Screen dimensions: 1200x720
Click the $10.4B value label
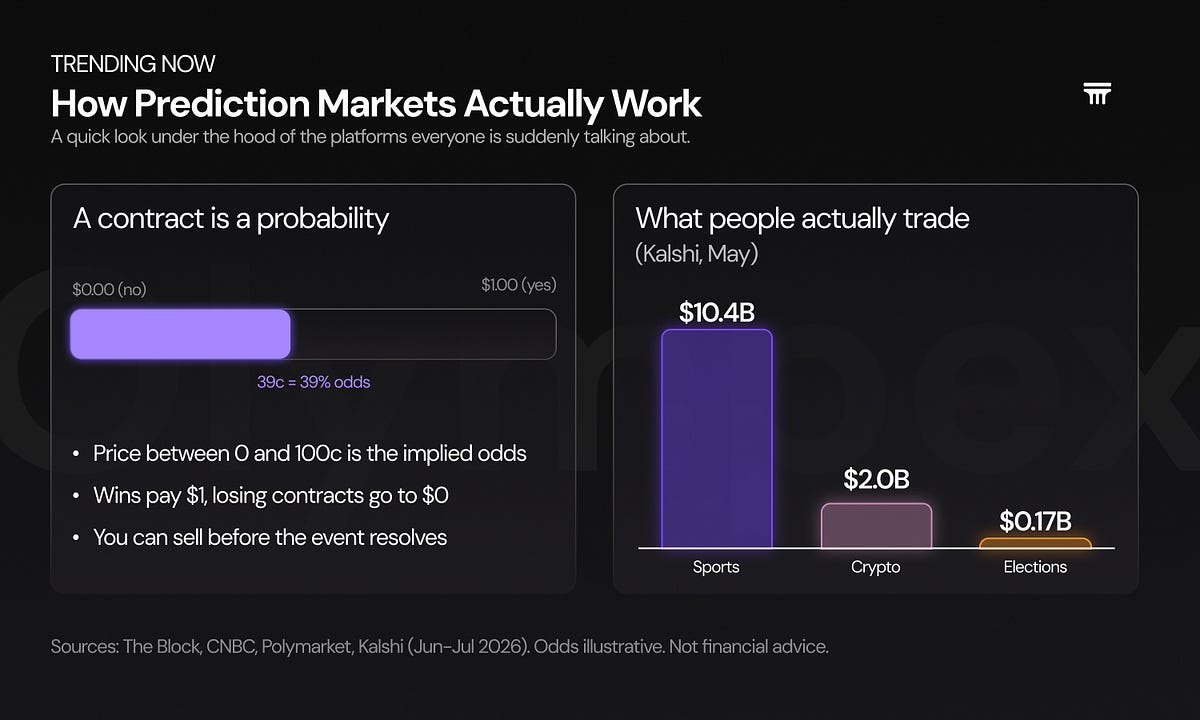tap(716, 312)
